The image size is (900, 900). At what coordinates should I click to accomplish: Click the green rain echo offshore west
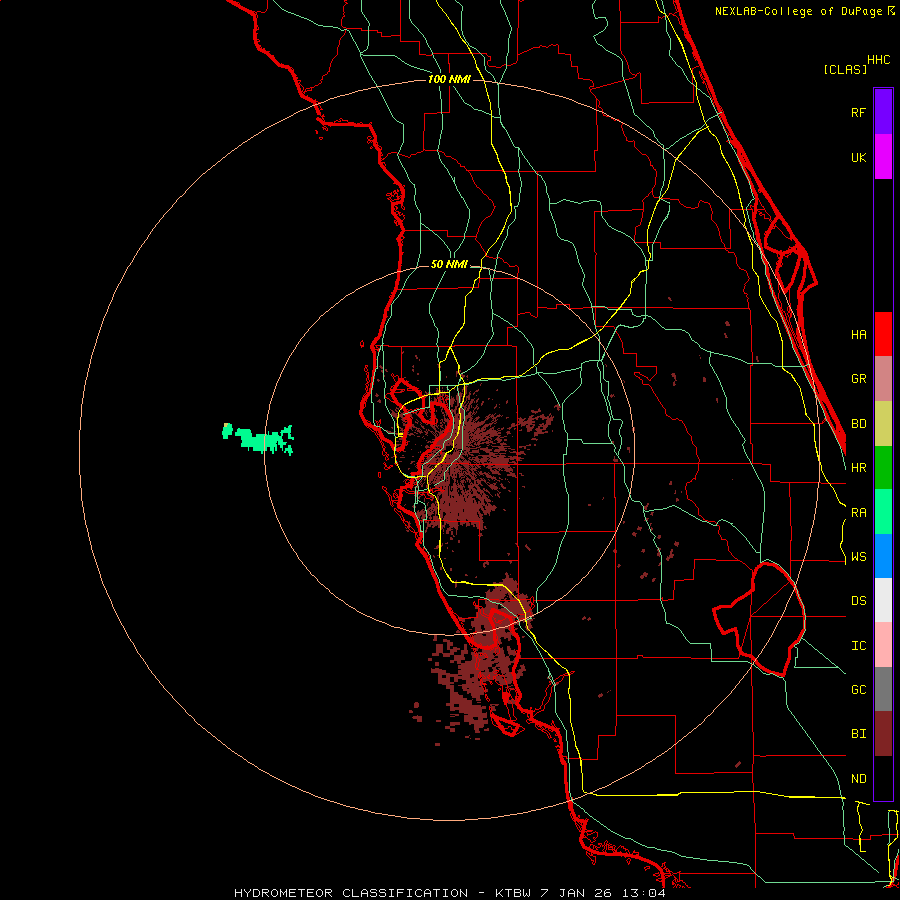(258, 439)
